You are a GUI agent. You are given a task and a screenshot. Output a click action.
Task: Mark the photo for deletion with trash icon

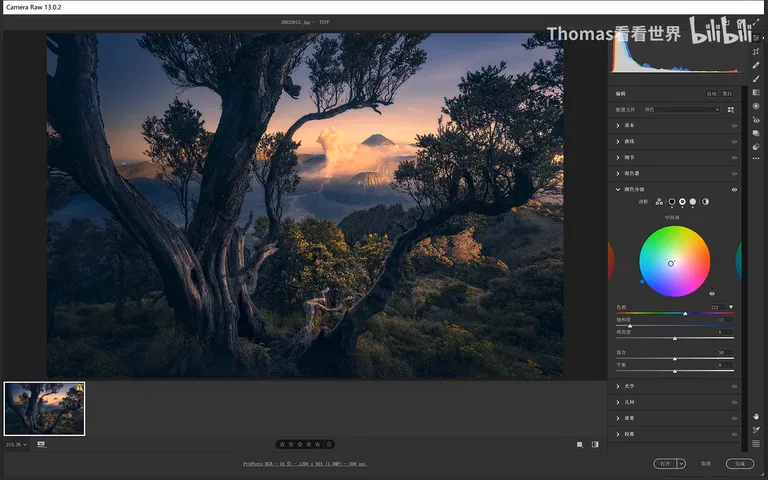click(329, 445)
